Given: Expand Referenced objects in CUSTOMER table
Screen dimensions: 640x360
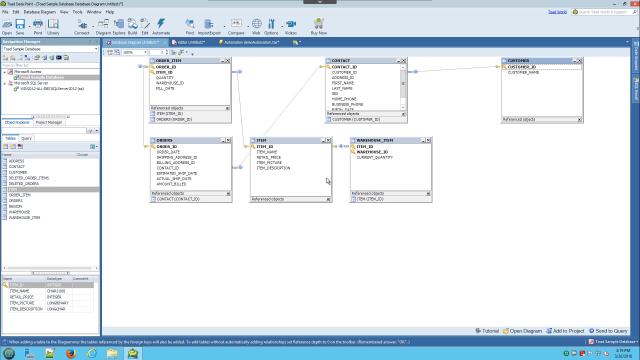Looking at the screenshot, I should pyautogui.click(x=579, y=120).
